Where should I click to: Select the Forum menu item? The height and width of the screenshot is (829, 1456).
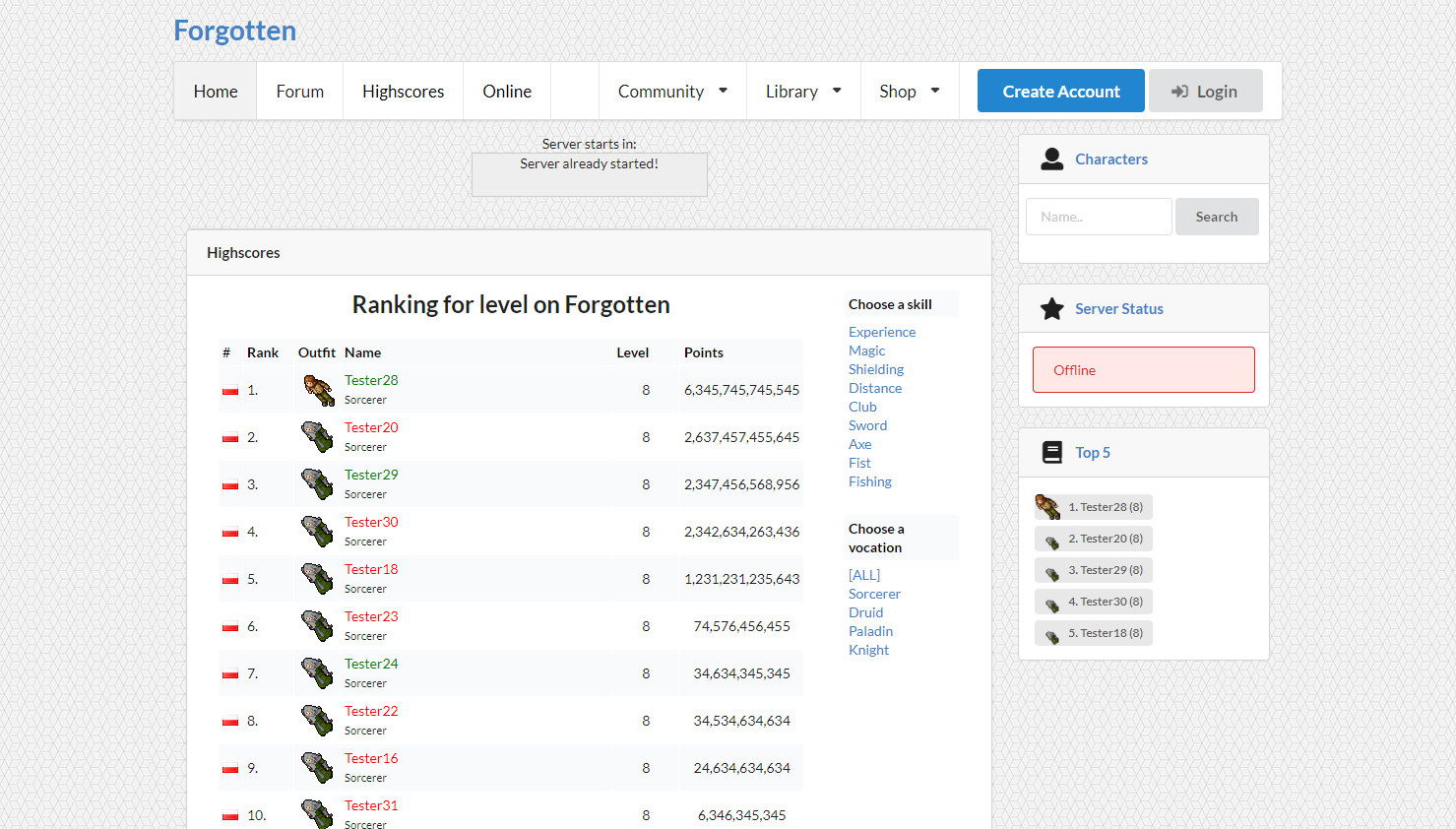(299, 91)
